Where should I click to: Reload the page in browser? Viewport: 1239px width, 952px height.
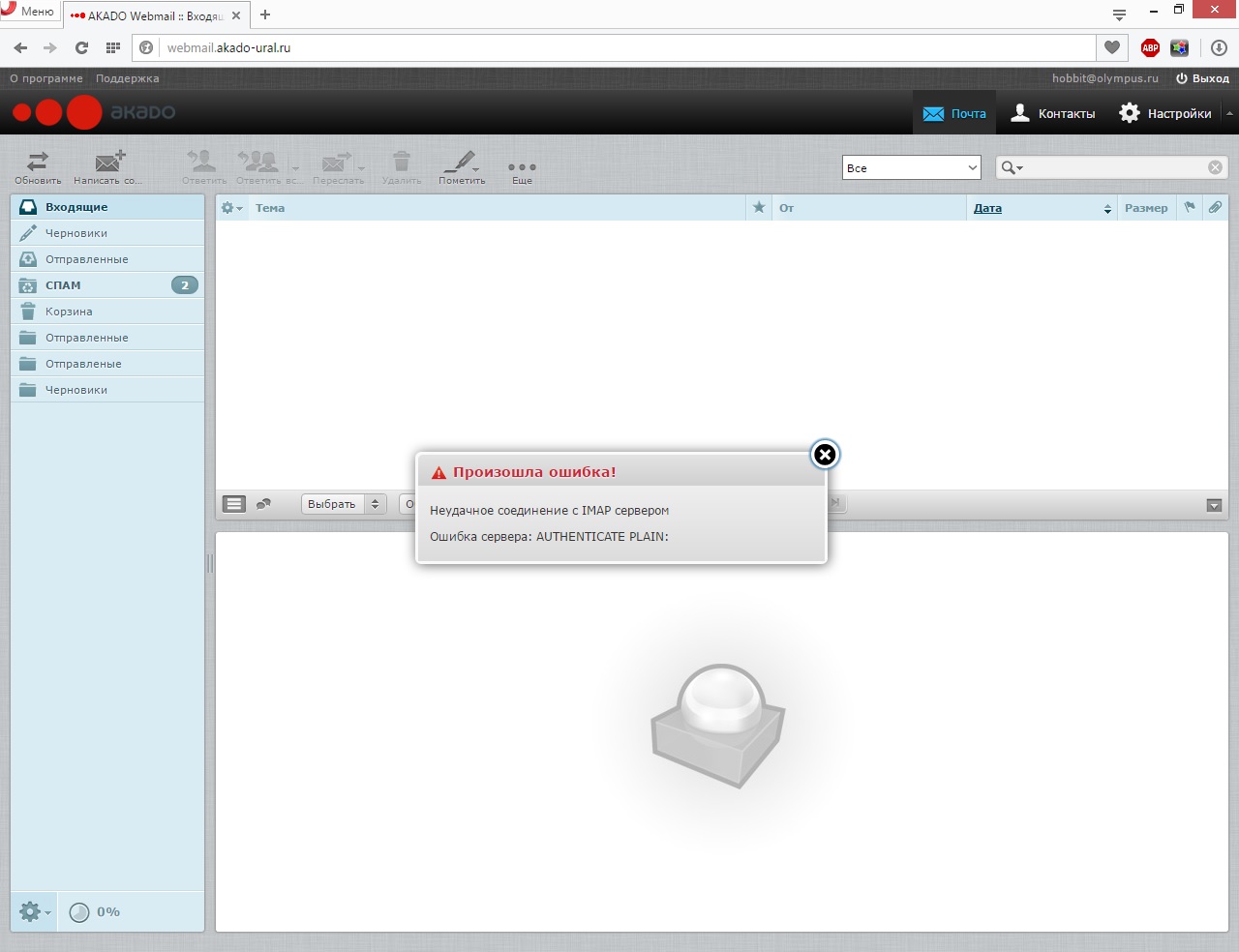coord(81,47)
